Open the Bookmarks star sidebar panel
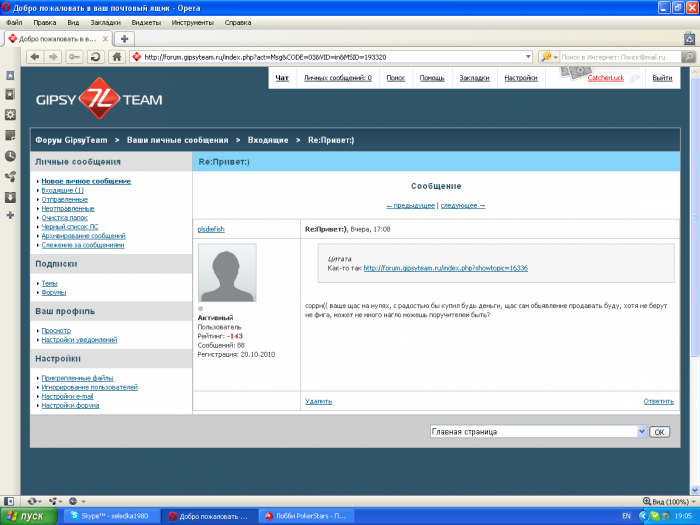The height and width of the screenshot is (525, 700). (x=10, y=75)
